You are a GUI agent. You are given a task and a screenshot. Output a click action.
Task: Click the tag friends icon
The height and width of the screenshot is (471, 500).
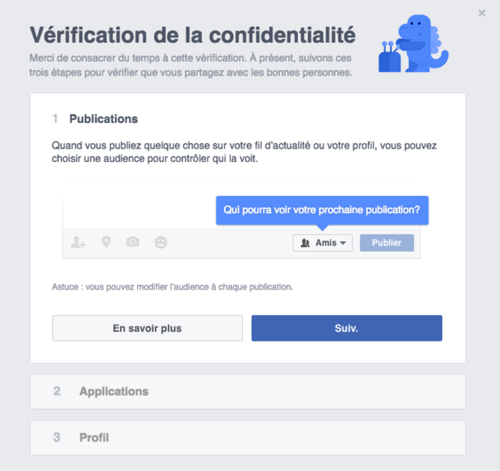pyautogui.click(x=78, y=242)
